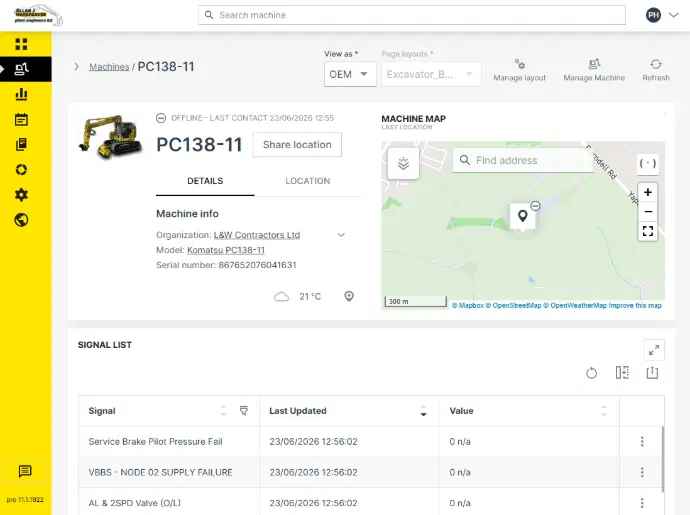Open the bar chart reports icon in sidebar
The width and height of the screenshot is (690, 515).
click(x=21, y=94)
